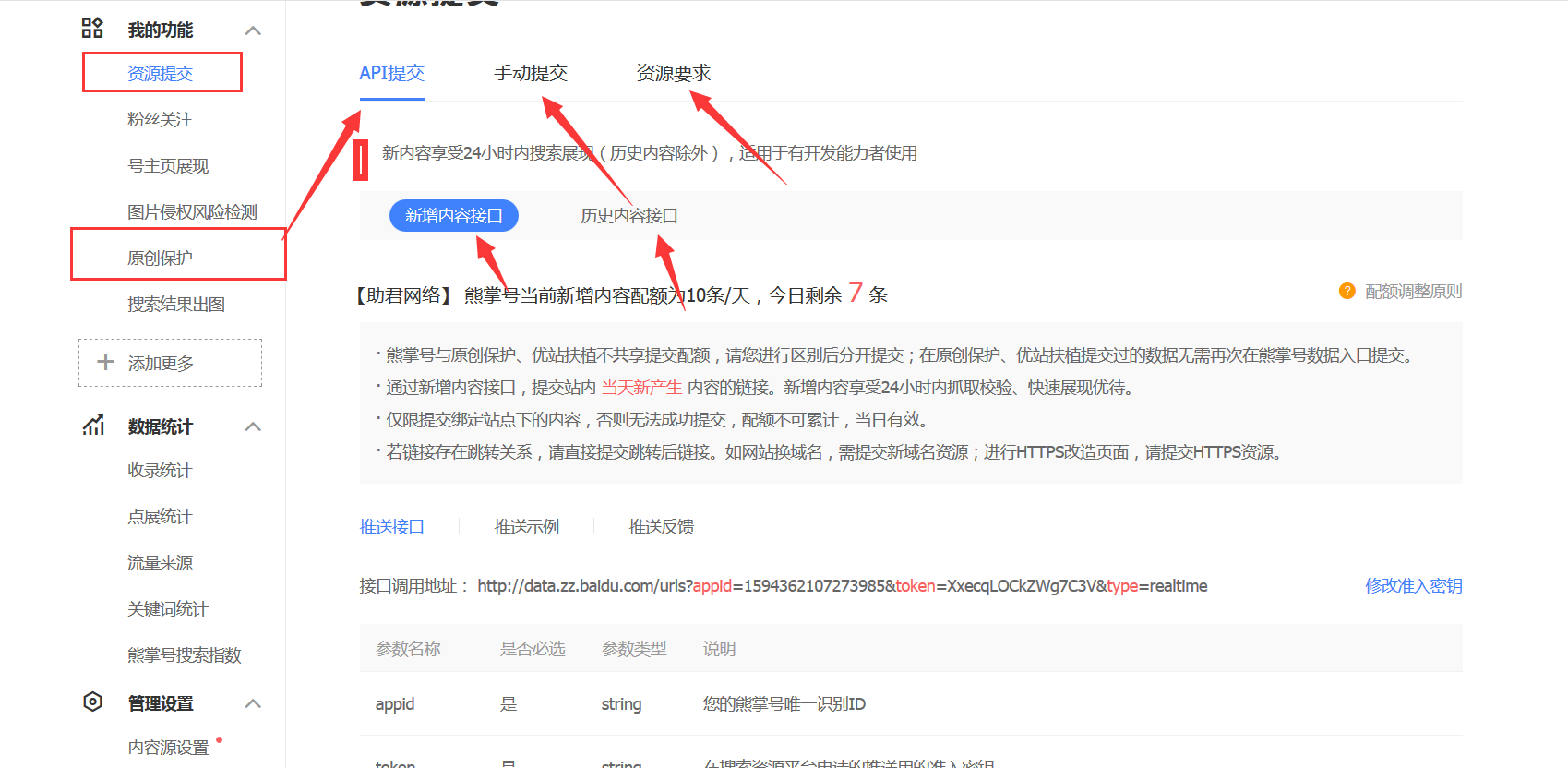This screenshot has width=1568, height=768.
Task: Select the API提交 tab
Action: pos(391,73)
